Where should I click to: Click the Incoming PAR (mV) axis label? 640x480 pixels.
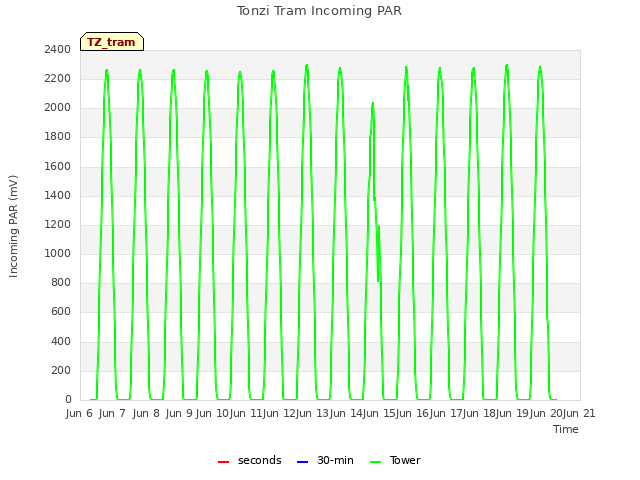pos(13,227)
